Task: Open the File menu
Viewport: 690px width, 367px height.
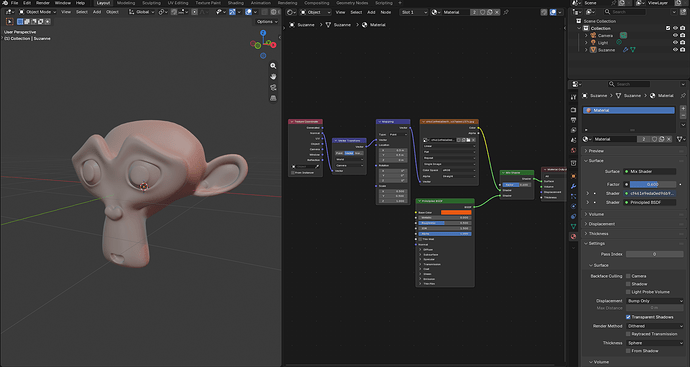Action: (15, 3)
